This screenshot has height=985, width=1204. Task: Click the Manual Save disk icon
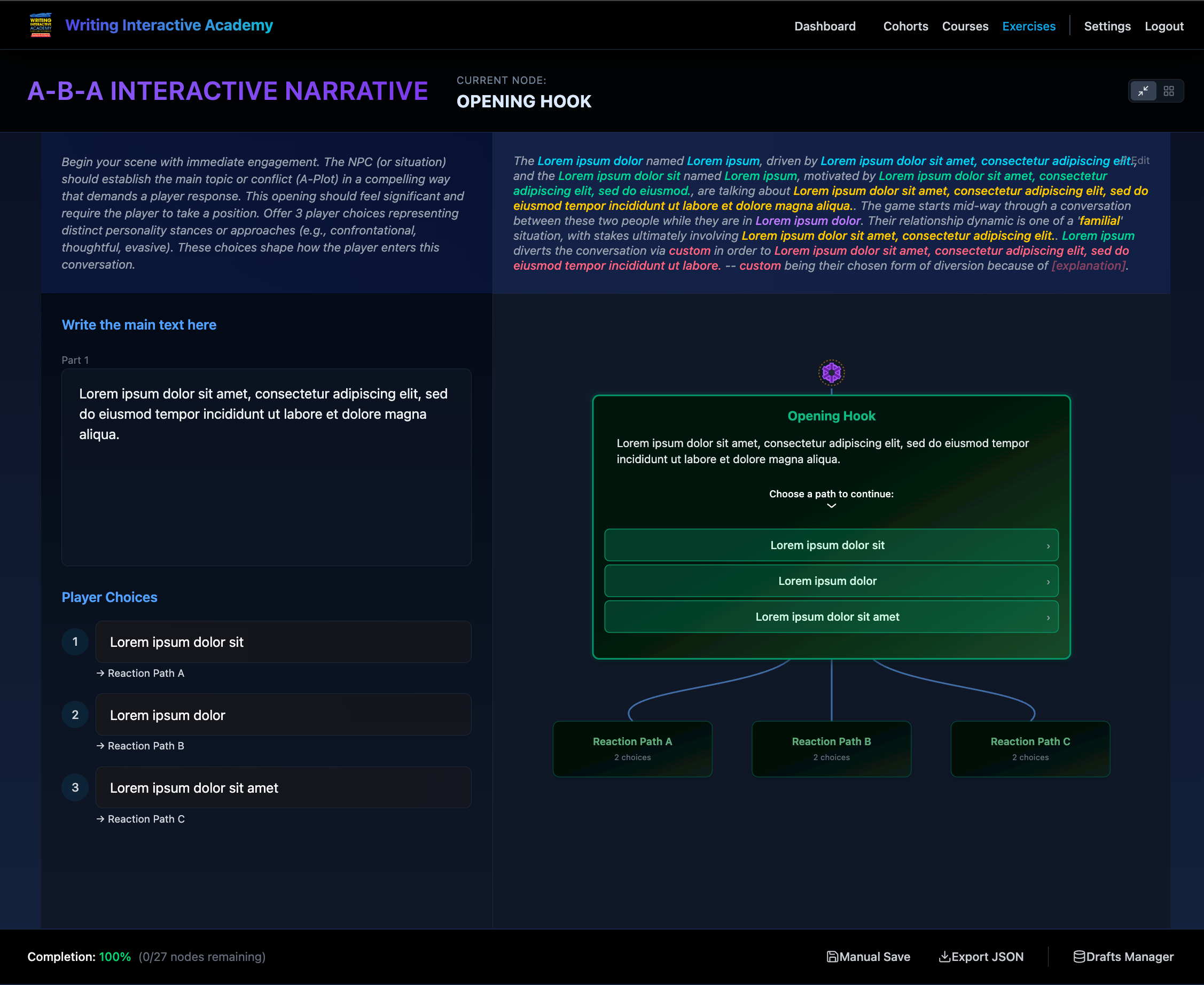pos(832,957)
